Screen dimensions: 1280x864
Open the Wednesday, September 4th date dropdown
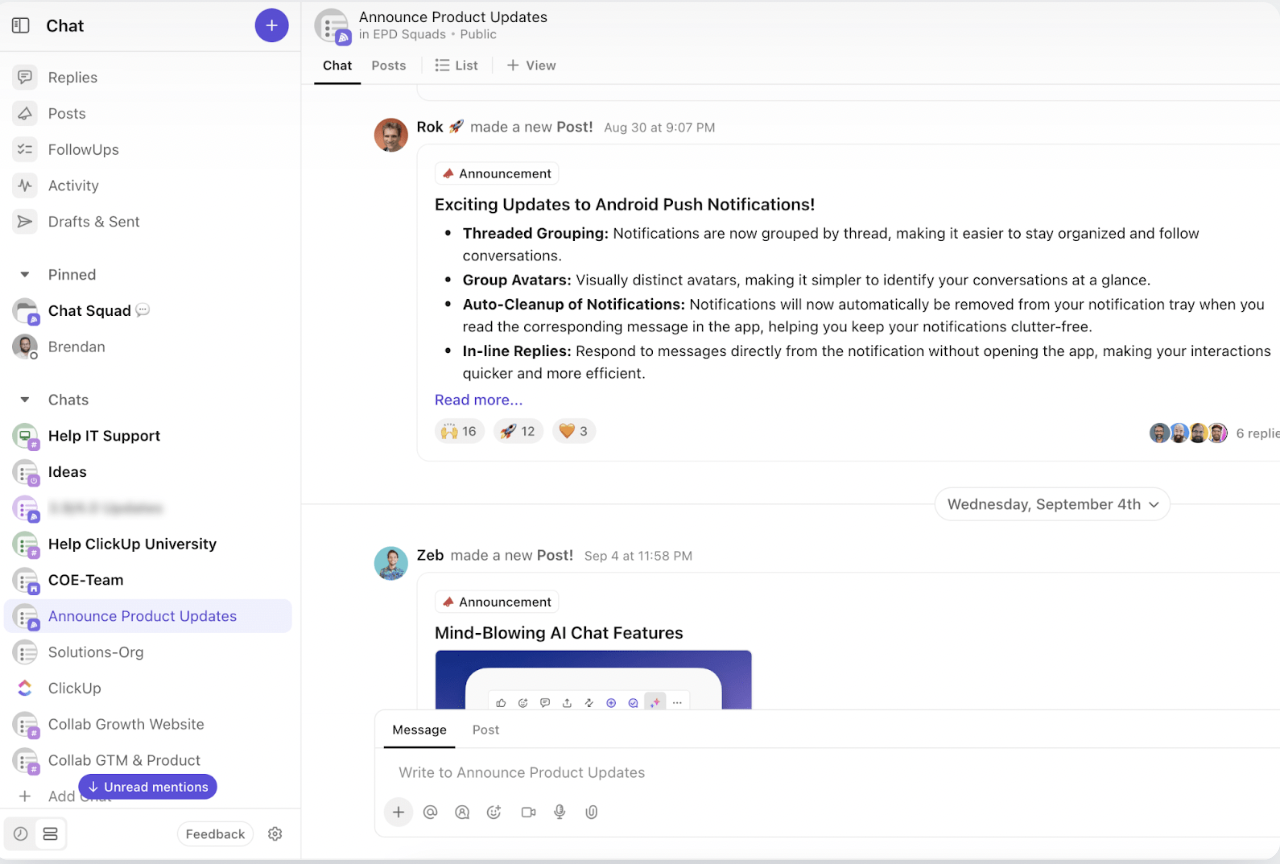(1052, 504)
